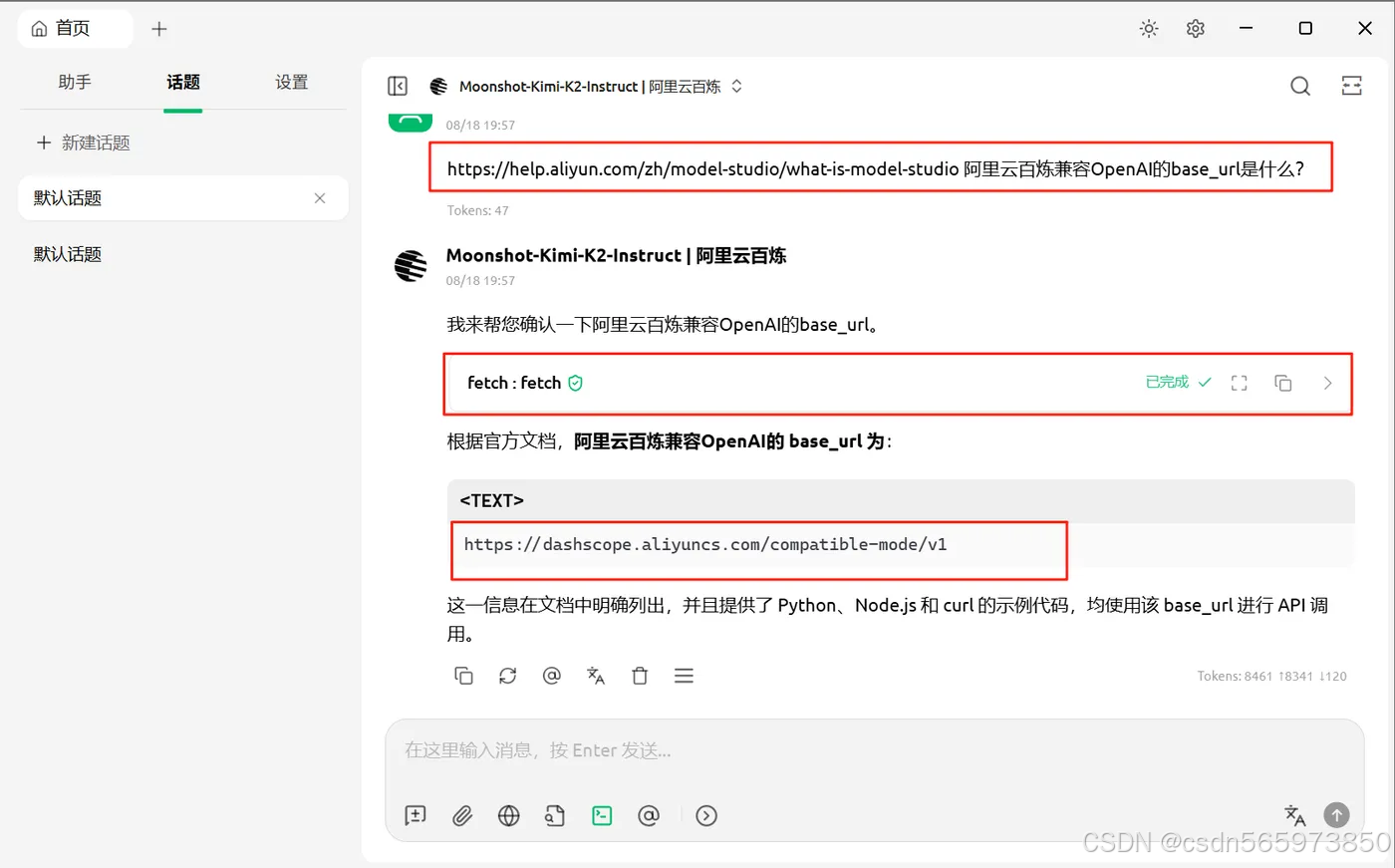Switch the theme with the sun icon
Viewport: 1395px width, 868px height.
tap(1148, 28)
